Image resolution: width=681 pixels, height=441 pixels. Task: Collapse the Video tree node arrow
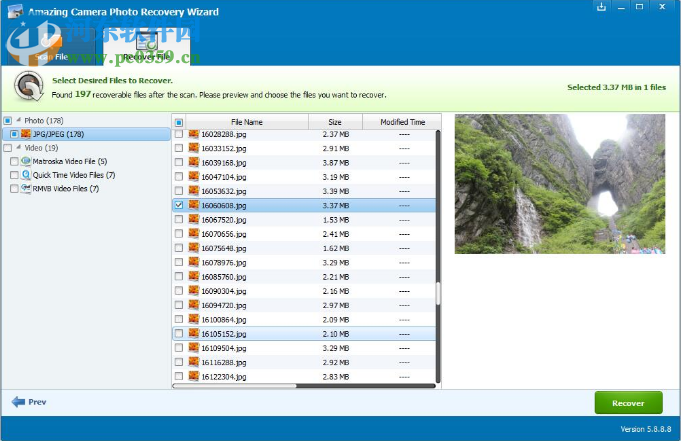pyautogui.click(x=19, y=147)
